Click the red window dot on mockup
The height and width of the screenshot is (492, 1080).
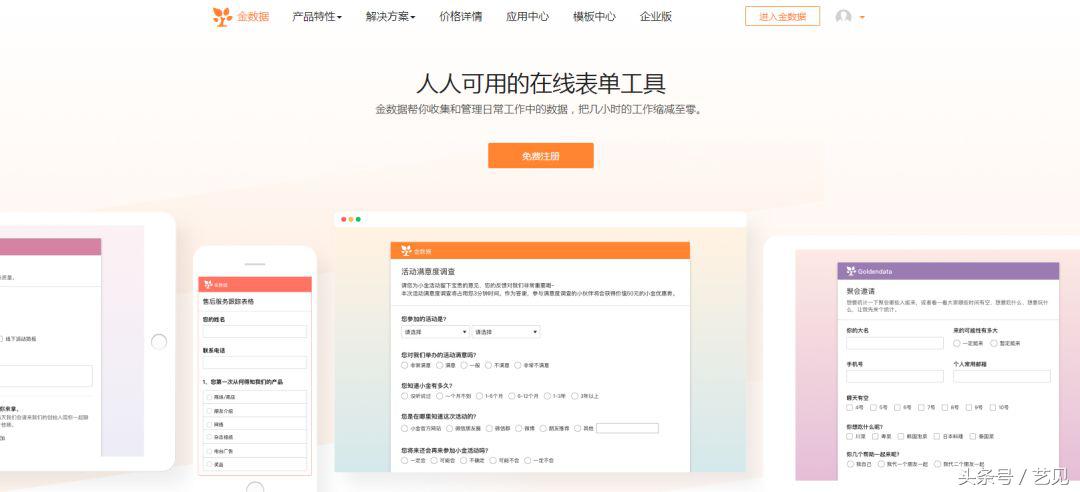(x=344, y=219)
